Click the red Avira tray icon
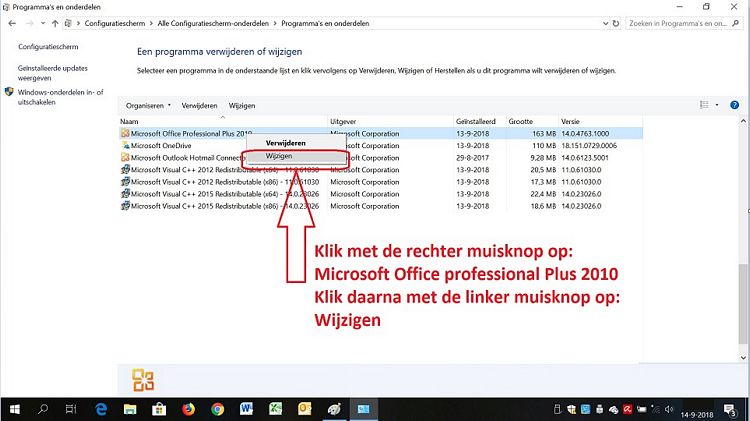Viewport: 750px width, 421px height. tap(628, 410)
